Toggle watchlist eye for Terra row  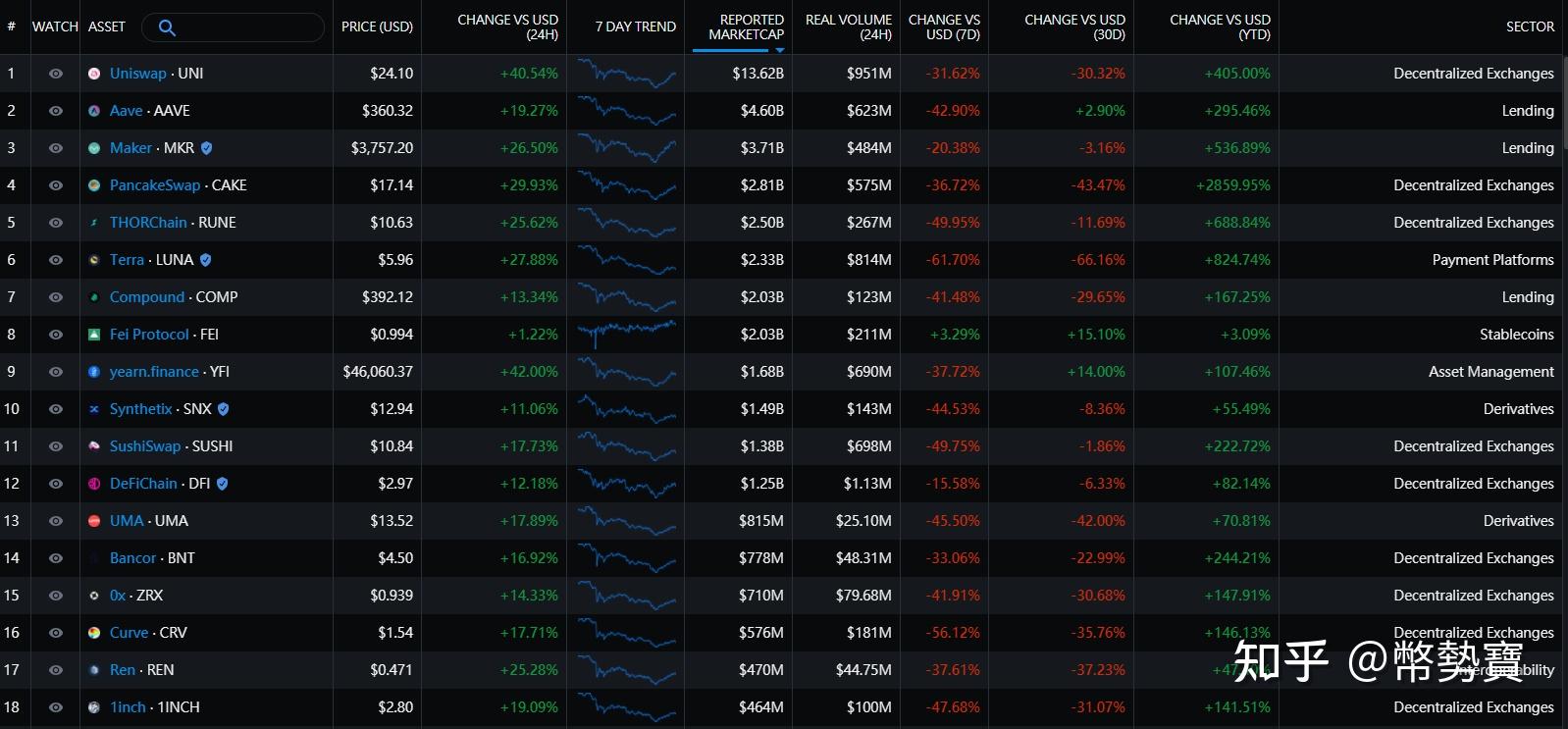(x=56, y=260)
